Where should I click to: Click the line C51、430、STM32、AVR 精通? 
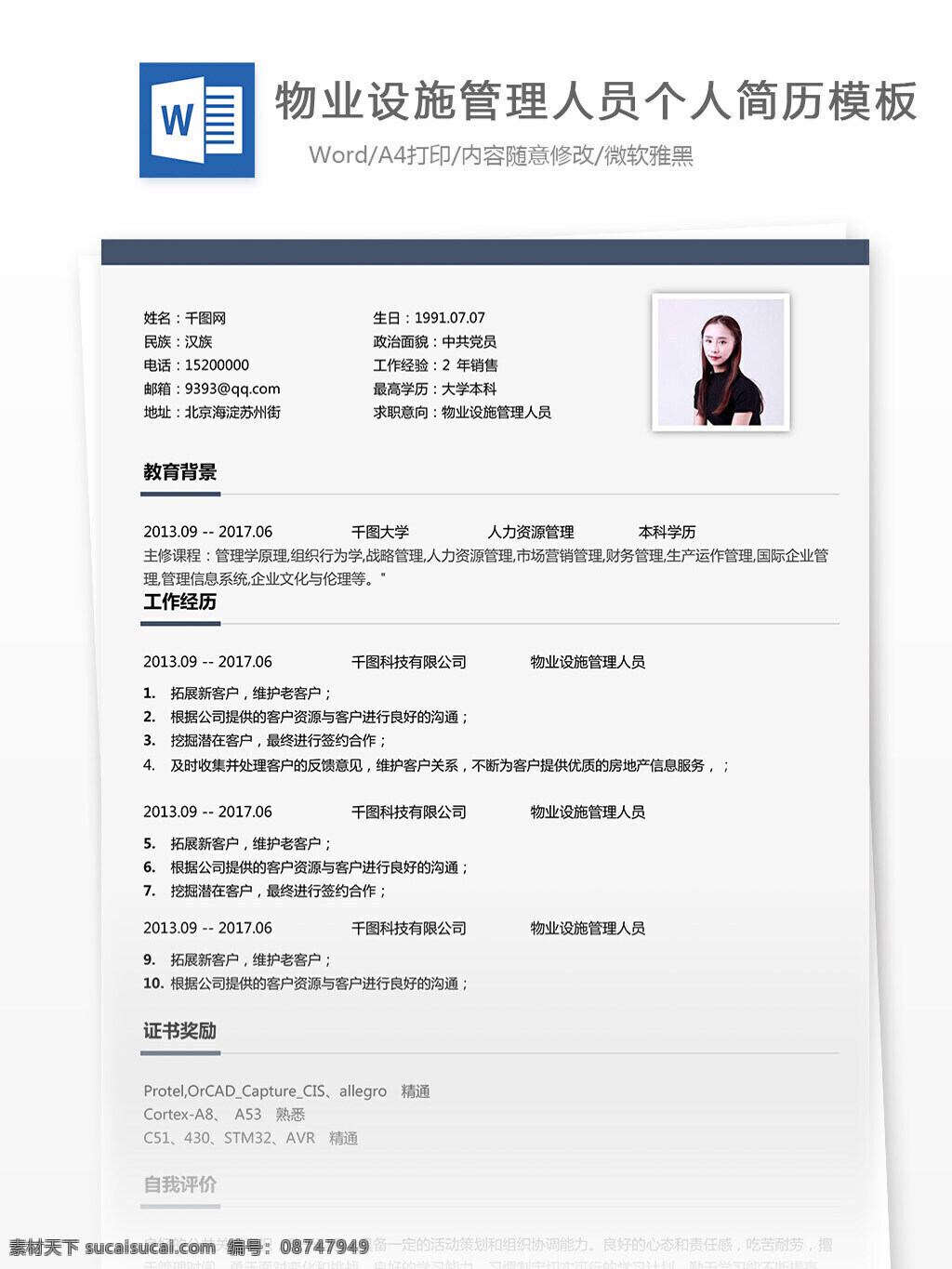click(x=251, y=1138)
